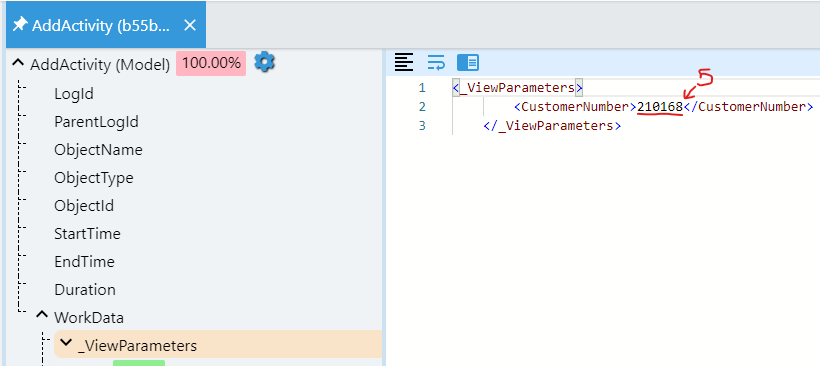Click line number 1 in the gutter
Image resolution: width=820 pixels, height=366 pixels.
point(422,87)
